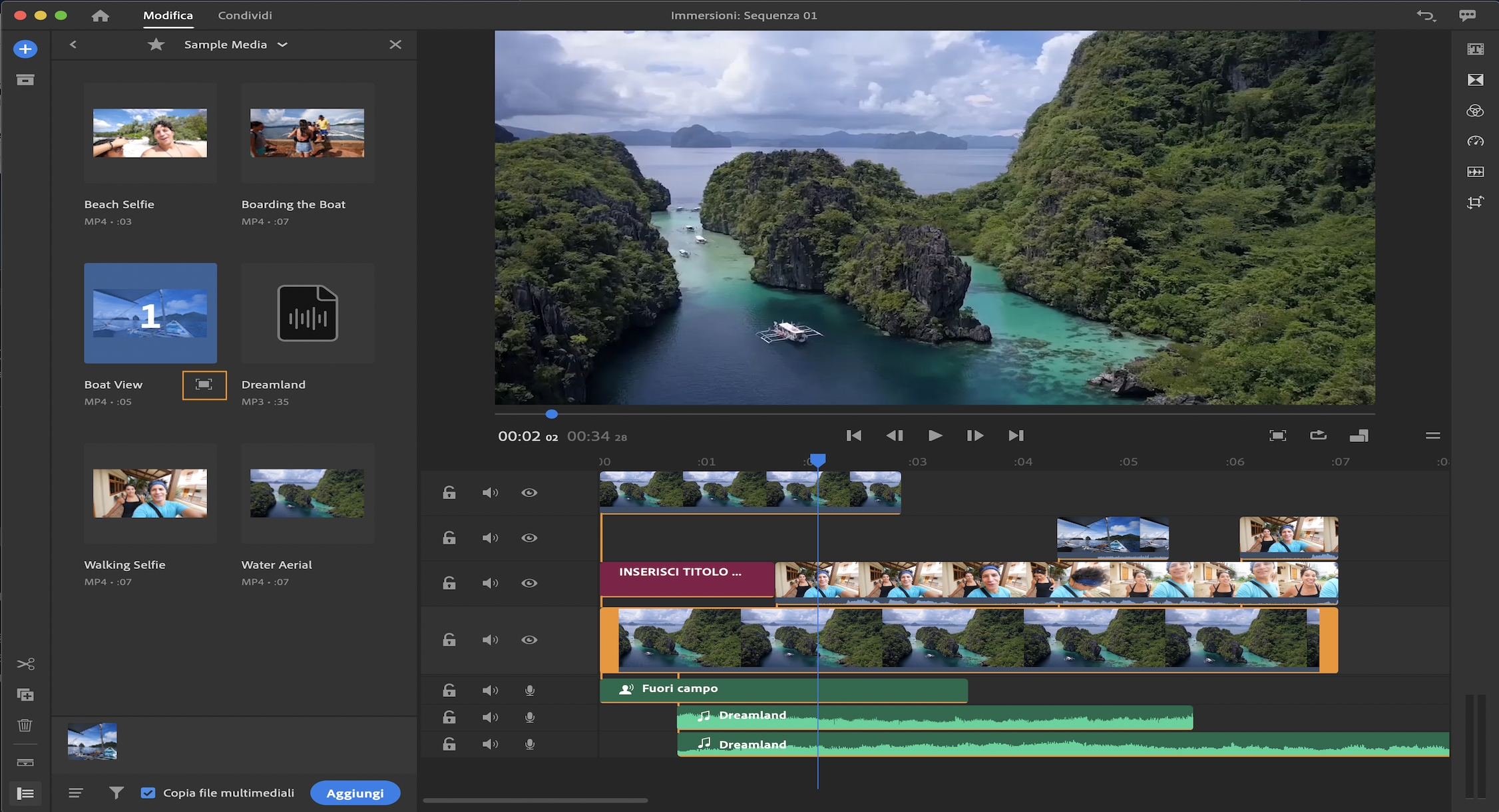Open the sort options list icon
Viewport: 1499px width, 812px height.
76,793
